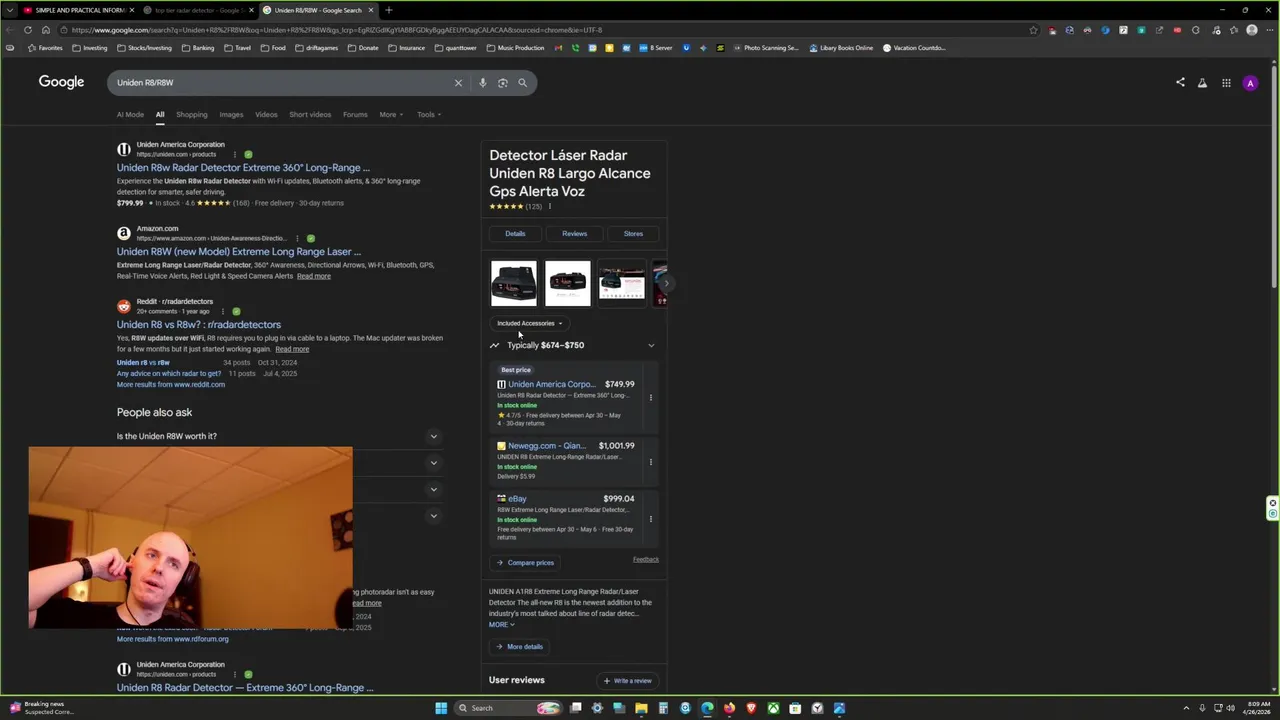
Task: Open the Tools dropdown
Action: (x=429, y=114)
